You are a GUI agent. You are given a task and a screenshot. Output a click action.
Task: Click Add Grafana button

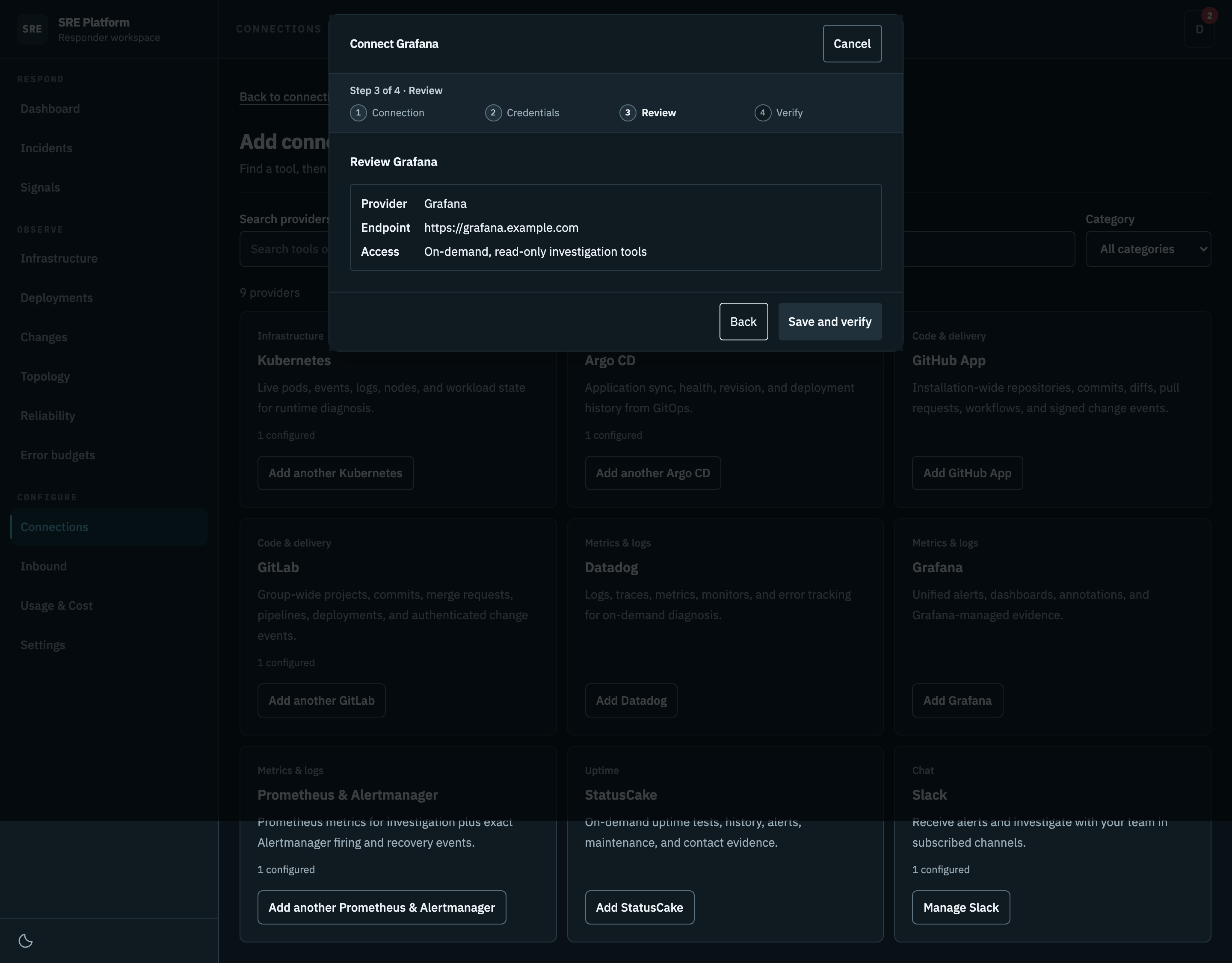pyautogui.click(x=957, y=700)
